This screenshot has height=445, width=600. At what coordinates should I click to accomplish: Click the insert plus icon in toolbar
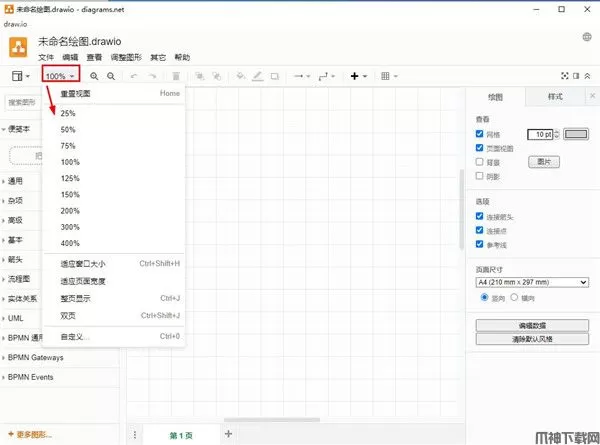point(353,76)
